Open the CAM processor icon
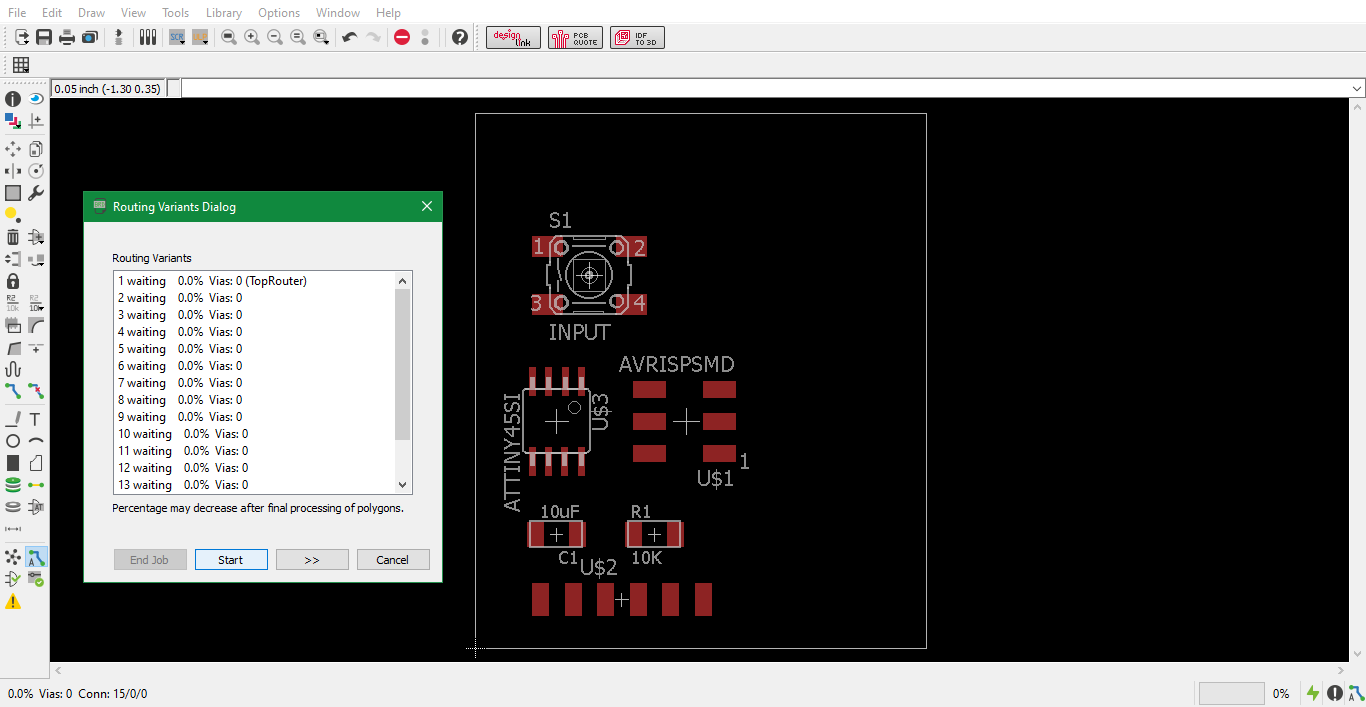 click(x=90, y=37)
